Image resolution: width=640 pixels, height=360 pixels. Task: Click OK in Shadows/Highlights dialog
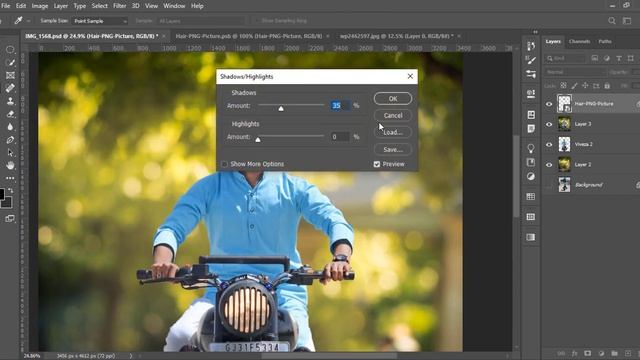393,98
